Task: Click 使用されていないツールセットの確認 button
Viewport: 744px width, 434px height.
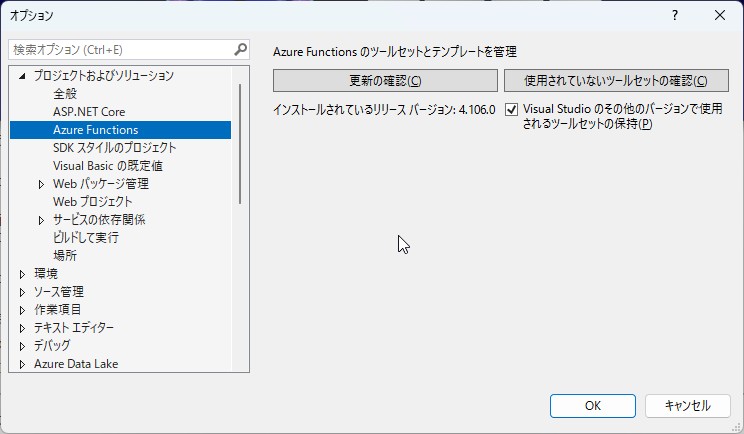Action: click(616, 81)
